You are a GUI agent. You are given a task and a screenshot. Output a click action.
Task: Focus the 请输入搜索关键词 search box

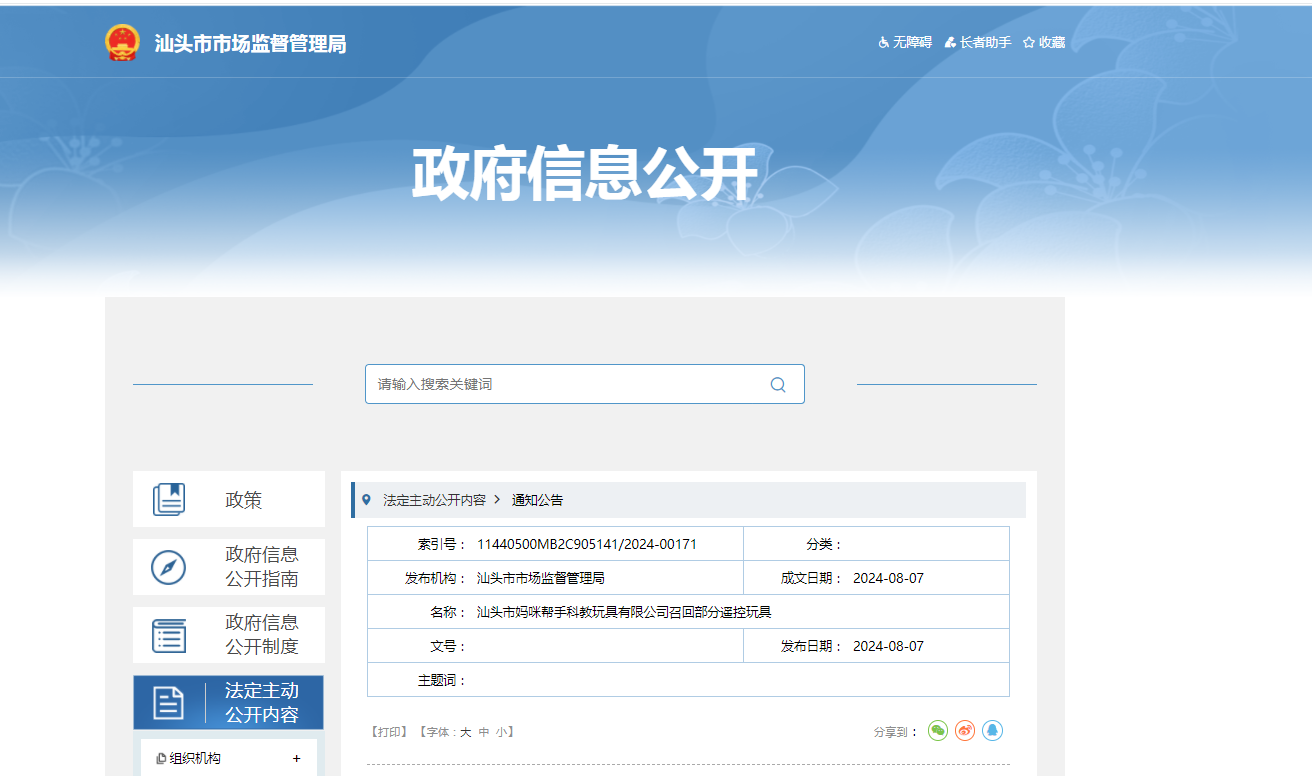click(x=565, y=385)
